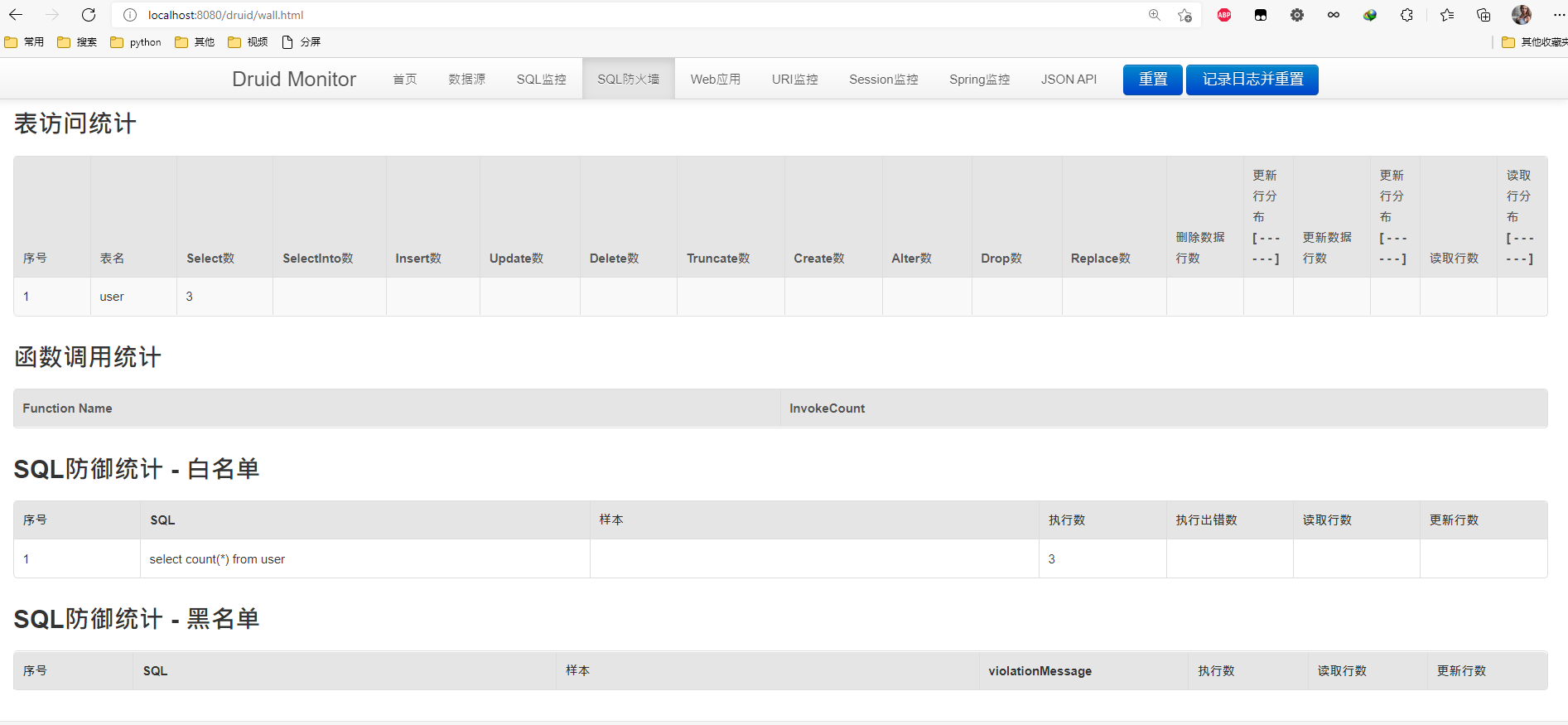Add this page to favorites
Viewport: 1568px width, 725px height.
click(x=1185, y=15)
